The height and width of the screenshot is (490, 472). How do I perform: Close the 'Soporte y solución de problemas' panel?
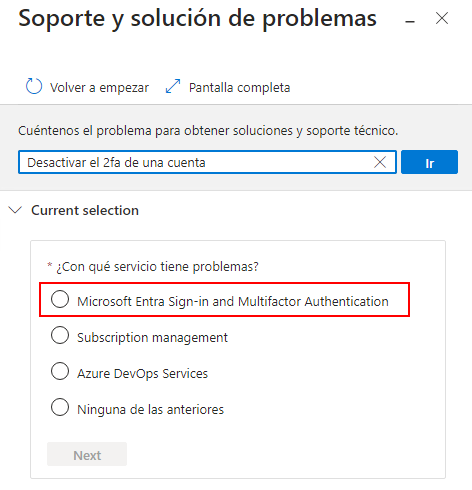pos(442,18)
